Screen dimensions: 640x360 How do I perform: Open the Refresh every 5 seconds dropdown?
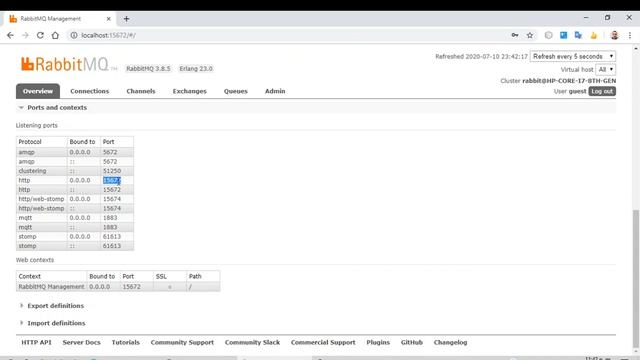[x=573, y=56]
